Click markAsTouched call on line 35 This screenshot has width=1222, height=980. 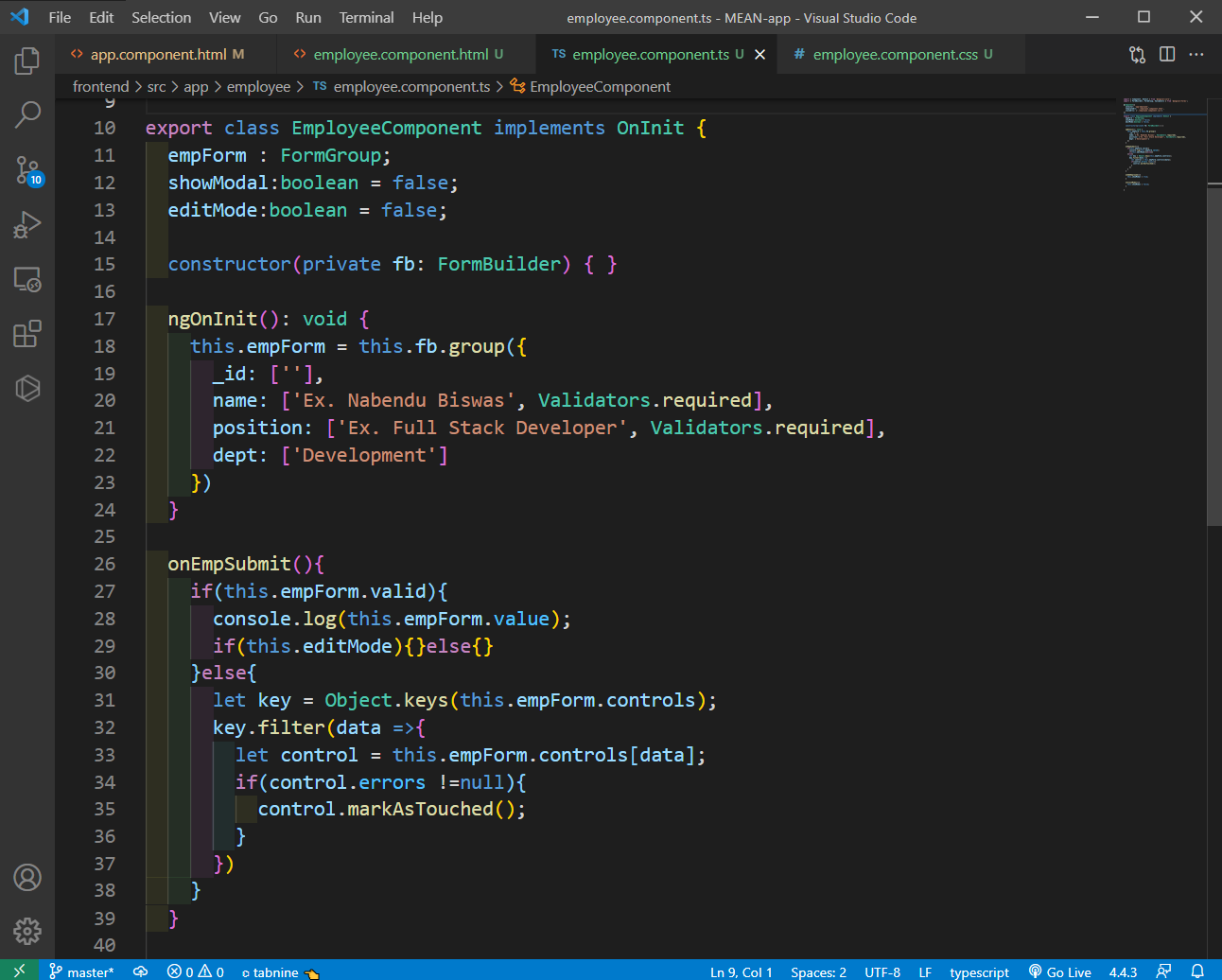point(420,809)
